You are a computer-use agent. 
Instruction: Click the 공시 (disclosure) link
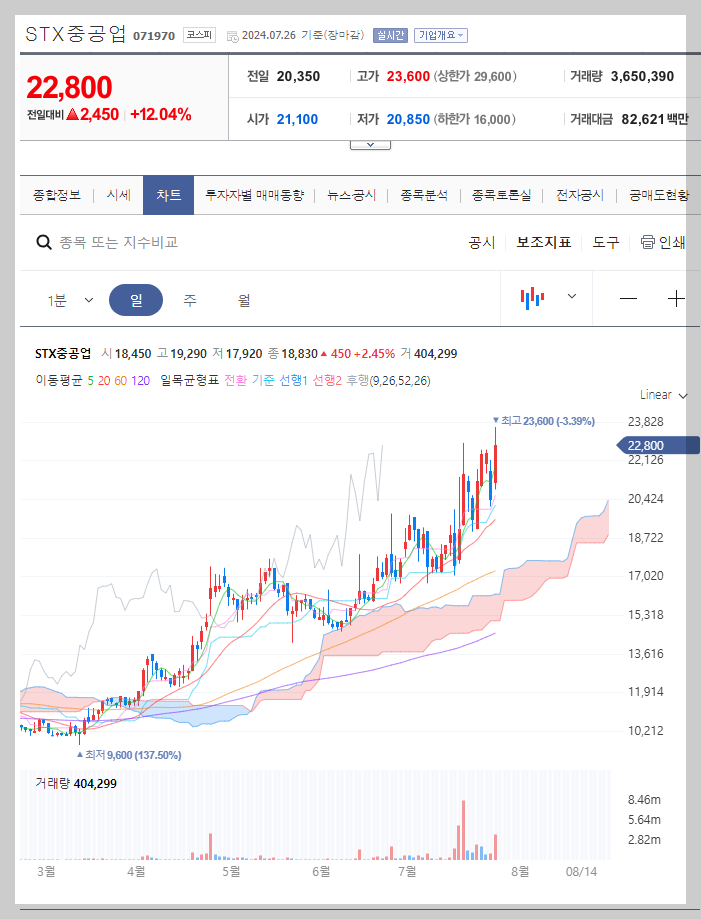[x=482, y=242]
